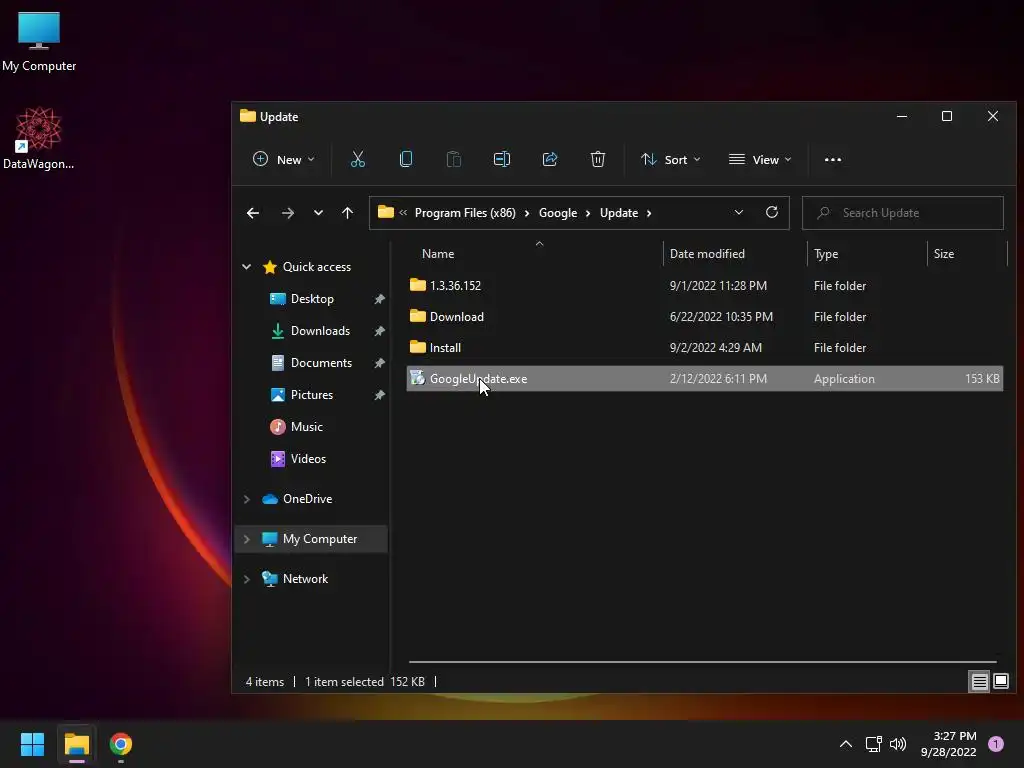This screenshot has height=768, width=1024.
Task: Expand the OneDrive tree node
Action: (x=247, y=499)
